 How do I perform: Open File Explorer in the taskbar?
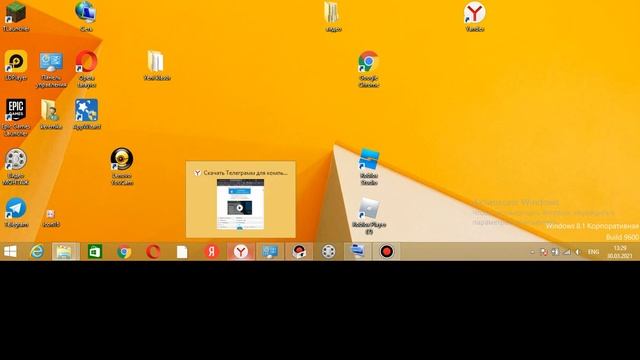click(x=65, y=251)
